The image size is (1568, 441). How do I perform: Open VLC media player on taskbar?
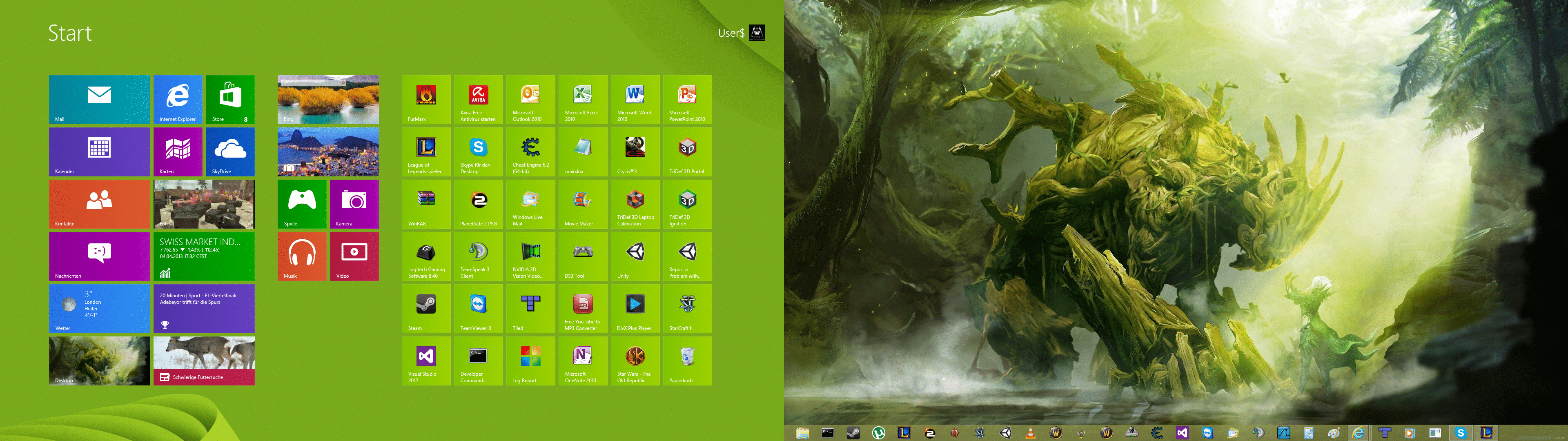coord(1031,433)
